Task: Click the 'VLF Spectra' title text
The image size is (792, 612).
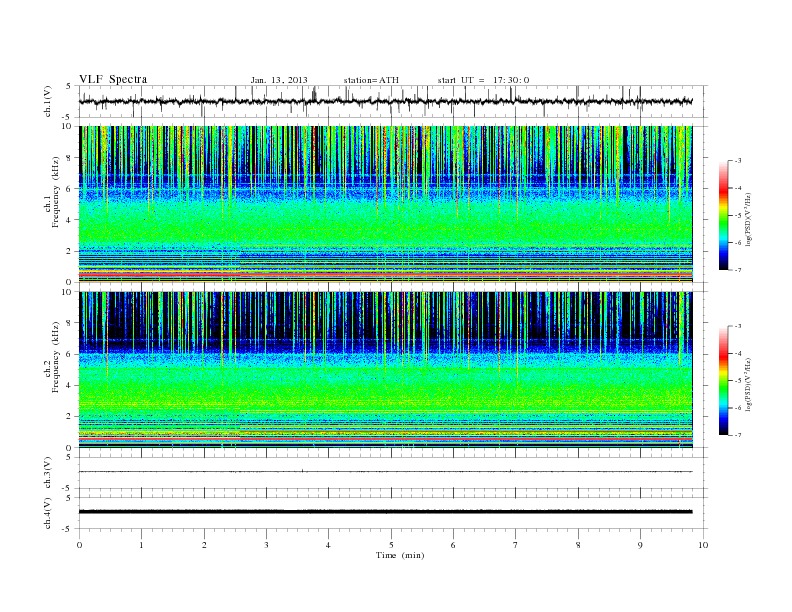Action: pos(113,79)
